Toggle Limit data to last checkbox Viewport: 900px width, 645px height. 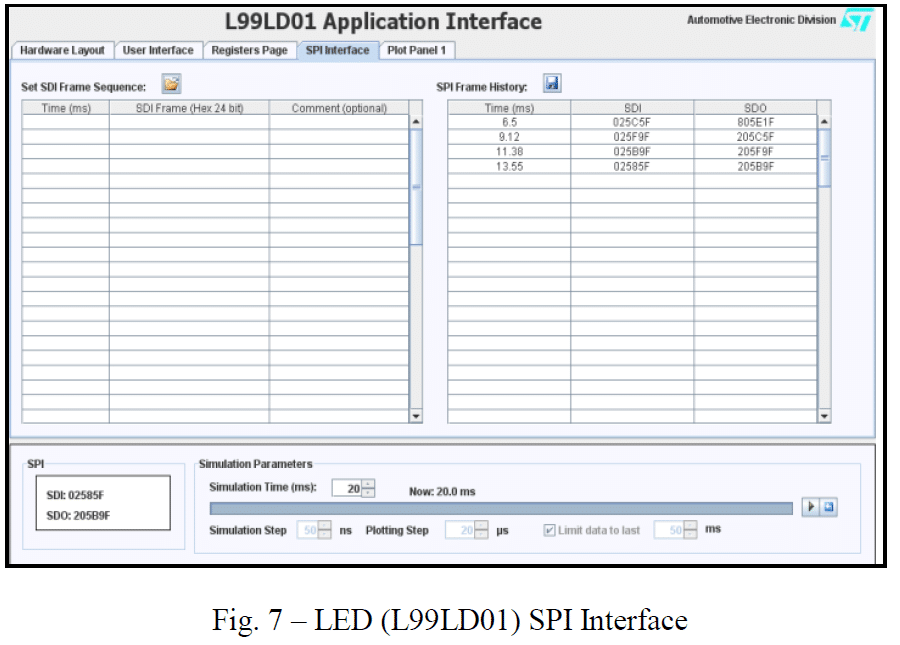pos(550,530)
